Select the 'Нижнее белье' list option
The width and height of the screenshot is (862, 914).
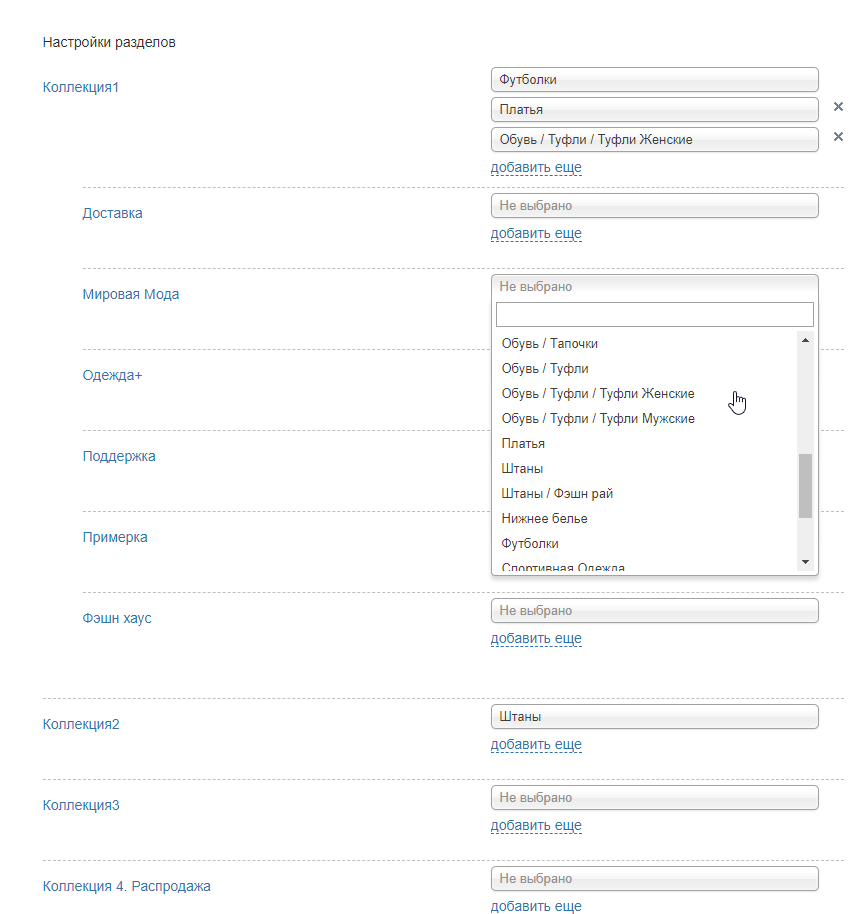point(545,519)
